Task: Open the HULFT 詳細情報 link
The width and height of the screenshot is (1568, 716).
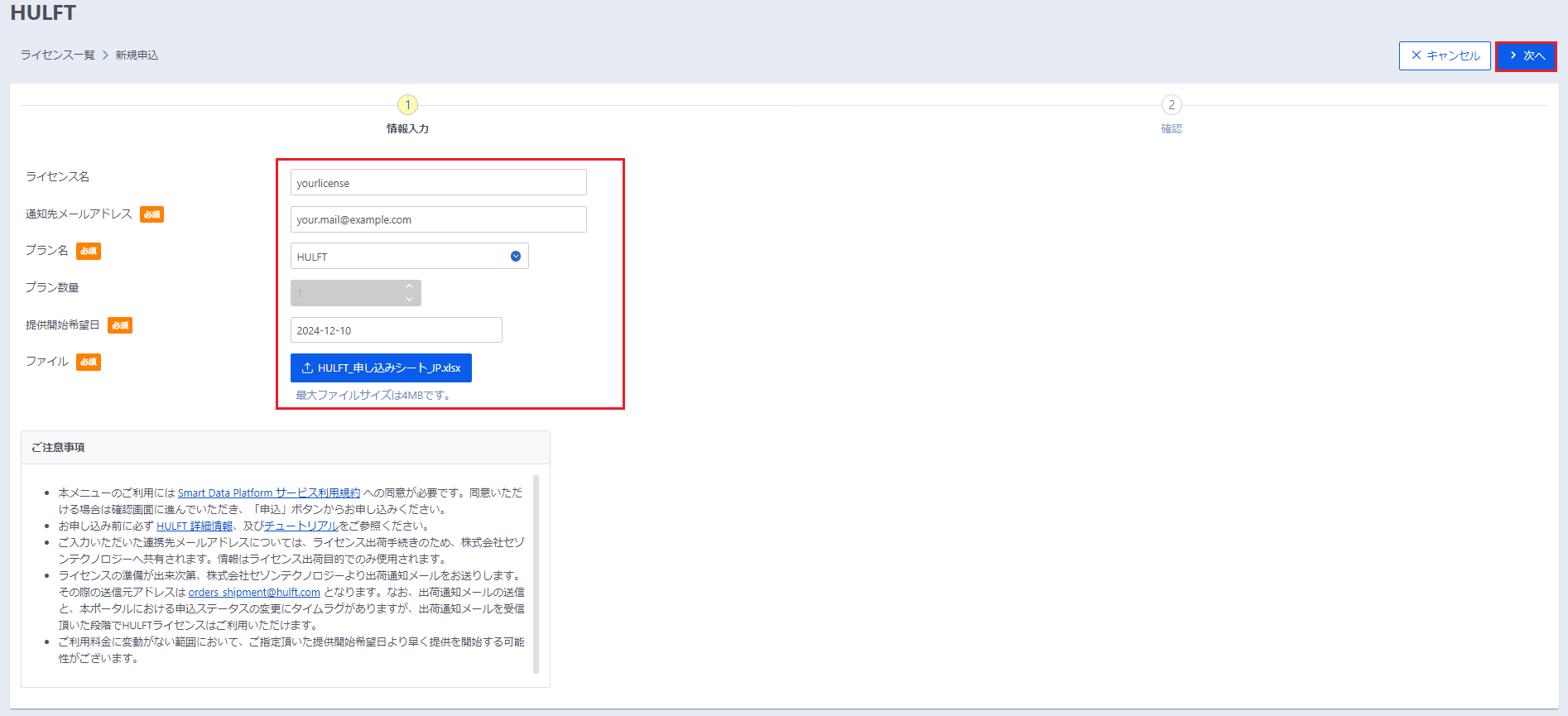Action: click(195, 526)
